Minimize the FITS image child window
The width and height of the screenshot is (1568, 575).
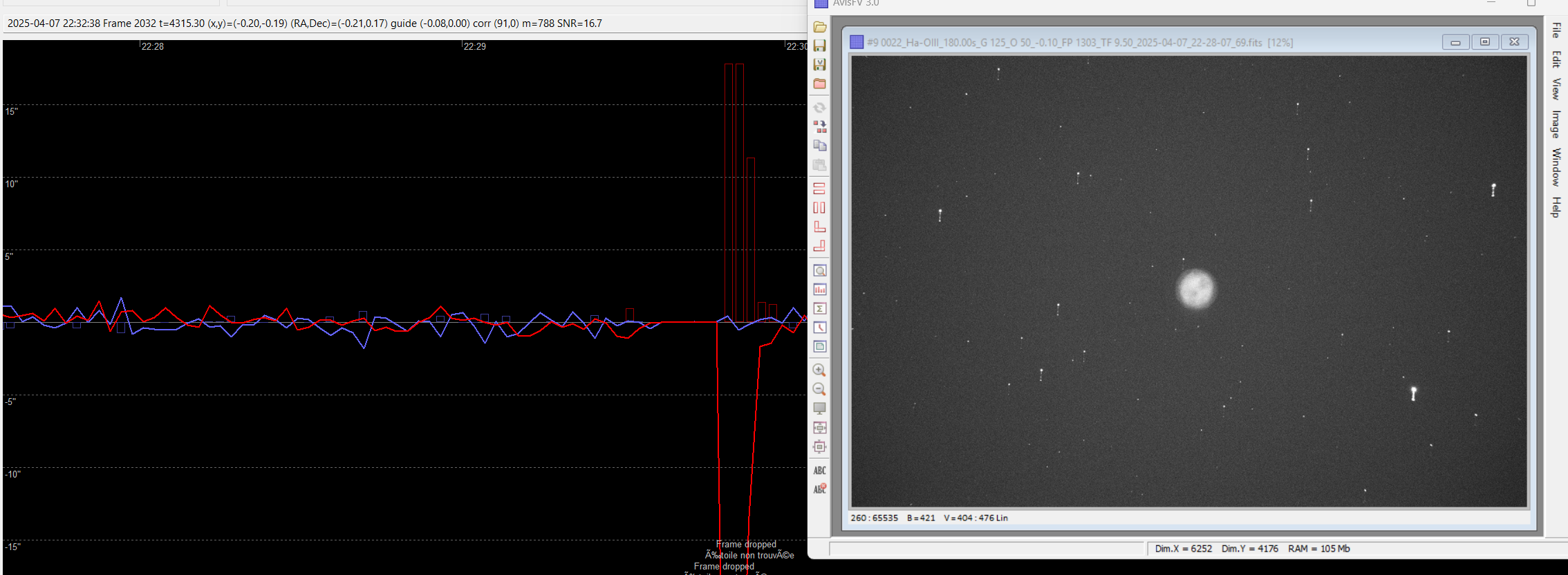pos(1455,42)
